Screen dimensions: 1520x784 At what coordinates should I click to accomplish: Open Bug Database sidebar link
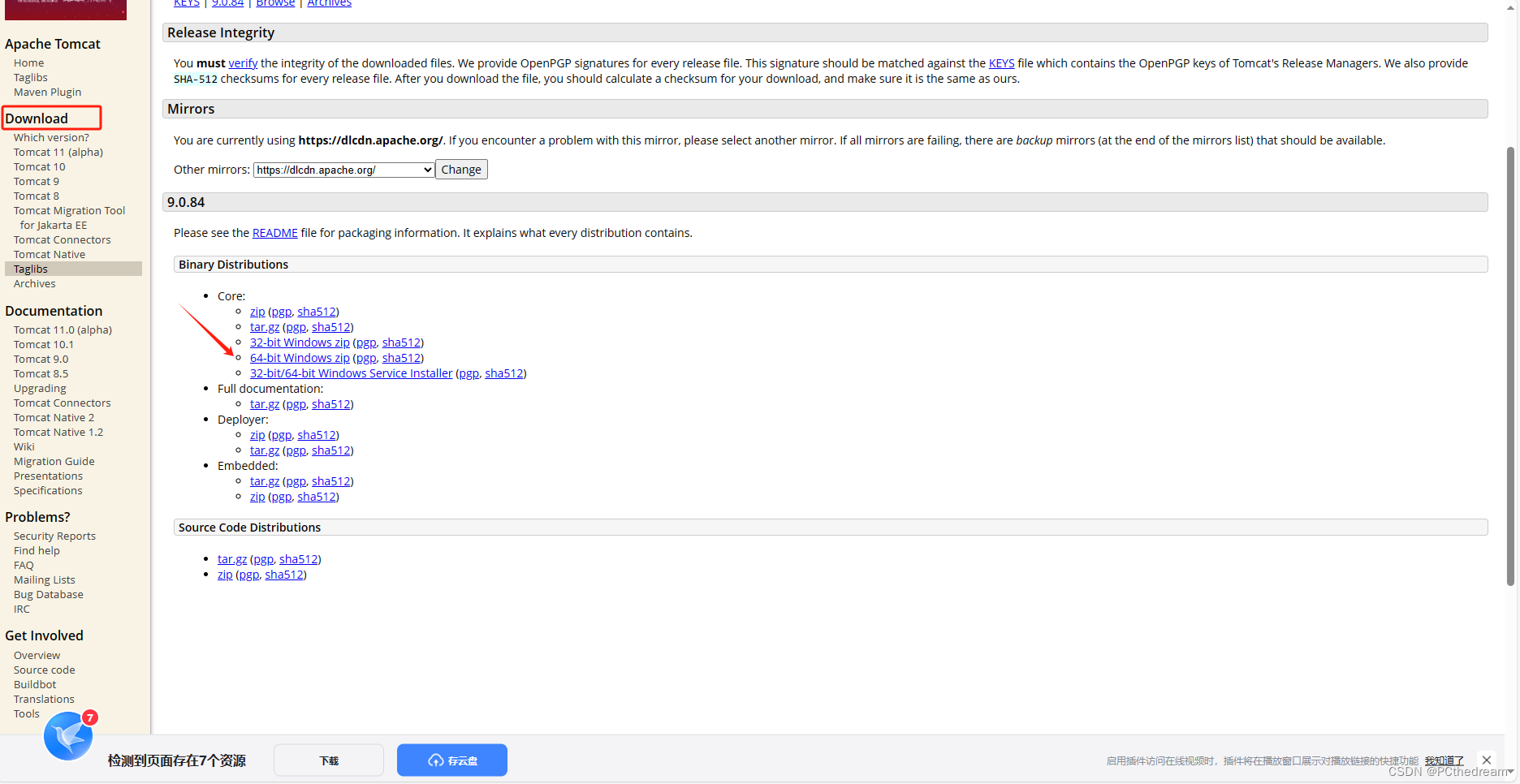coord(49,595)
